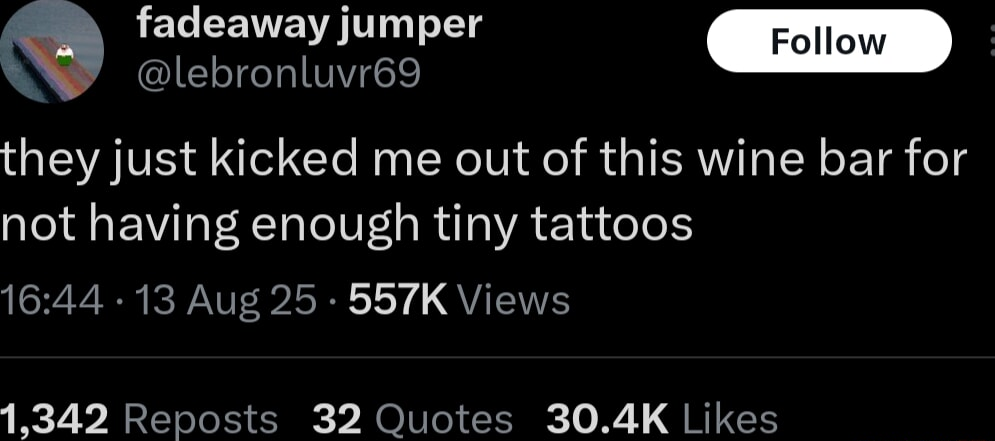
Task: Click the Views label
Action: pyautogui.click(x=513, y=301)
